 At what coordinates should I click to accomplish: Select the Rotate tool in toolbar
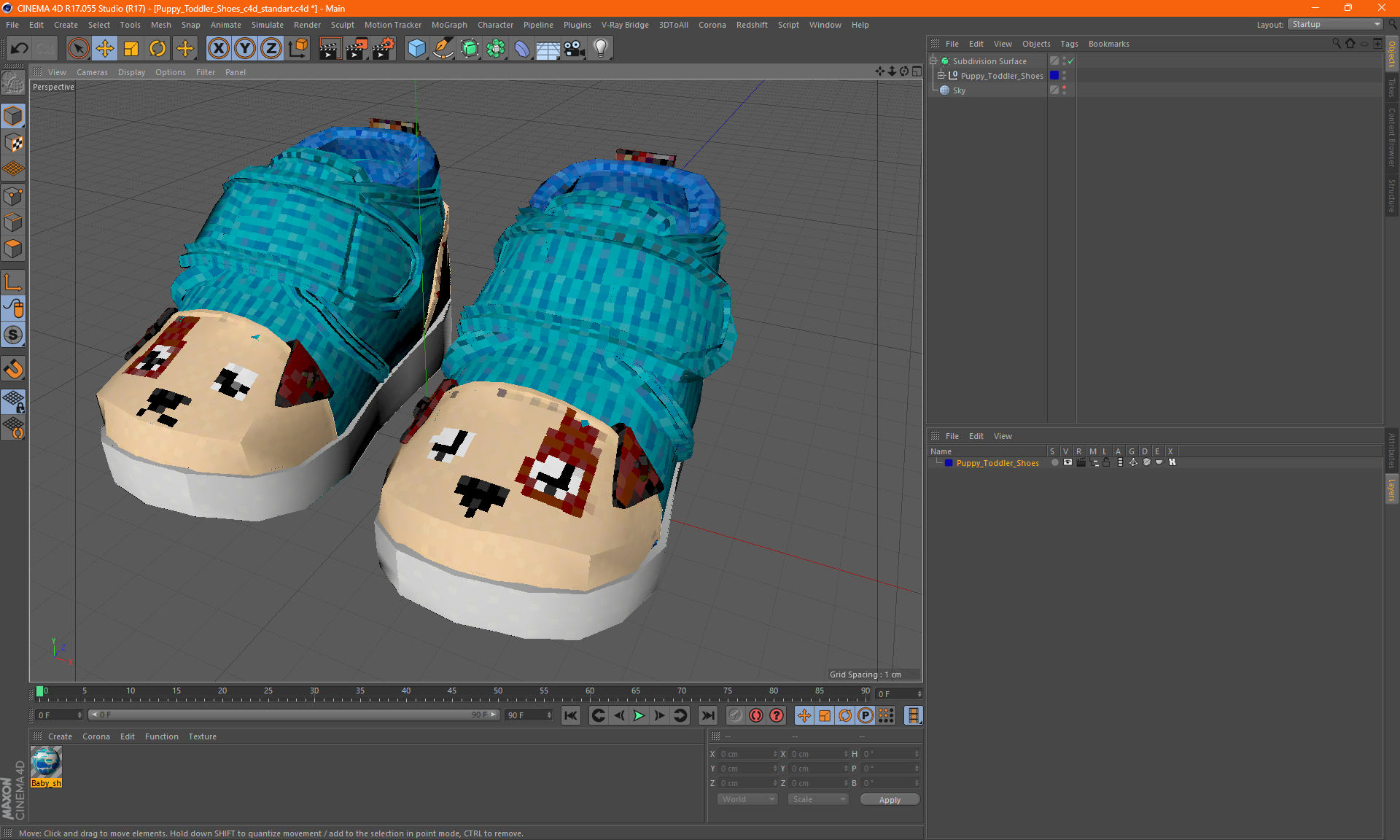click(157, 49)
